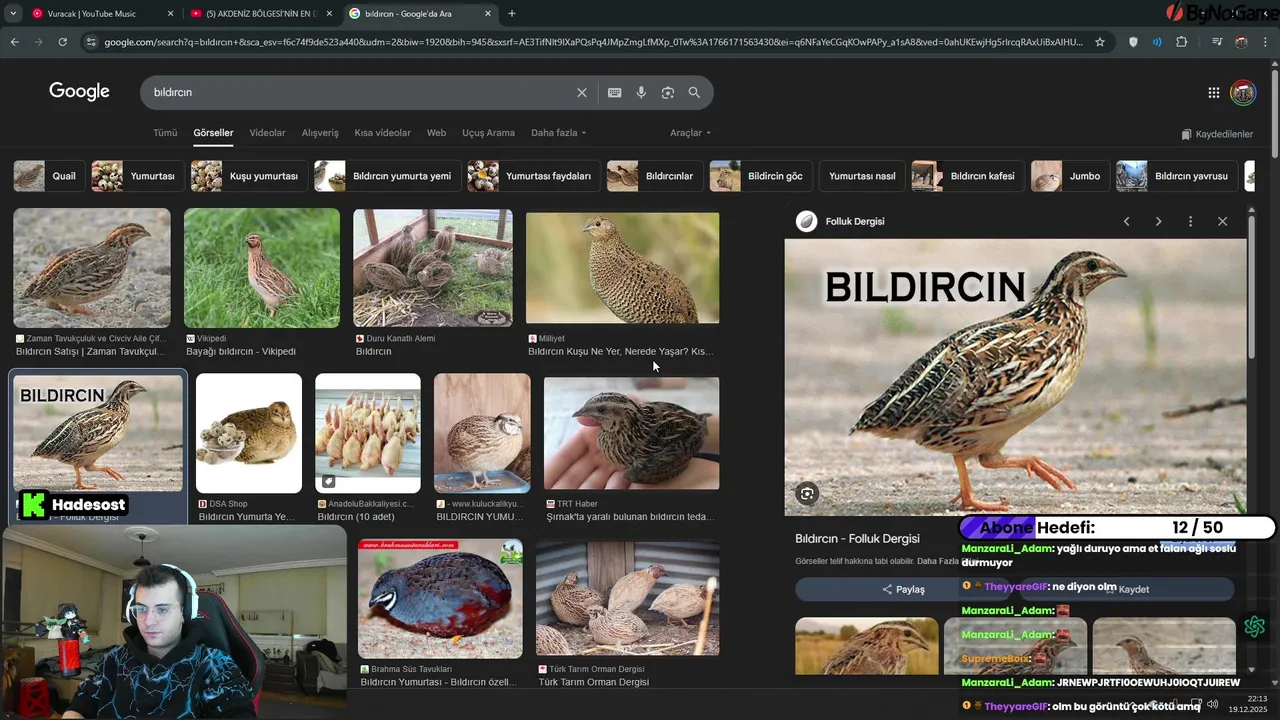This screenshot has height=720, width=1280.
Task: Click the search box containing bıldırcın
Action: pyautogui.click(x=360, y=92)
